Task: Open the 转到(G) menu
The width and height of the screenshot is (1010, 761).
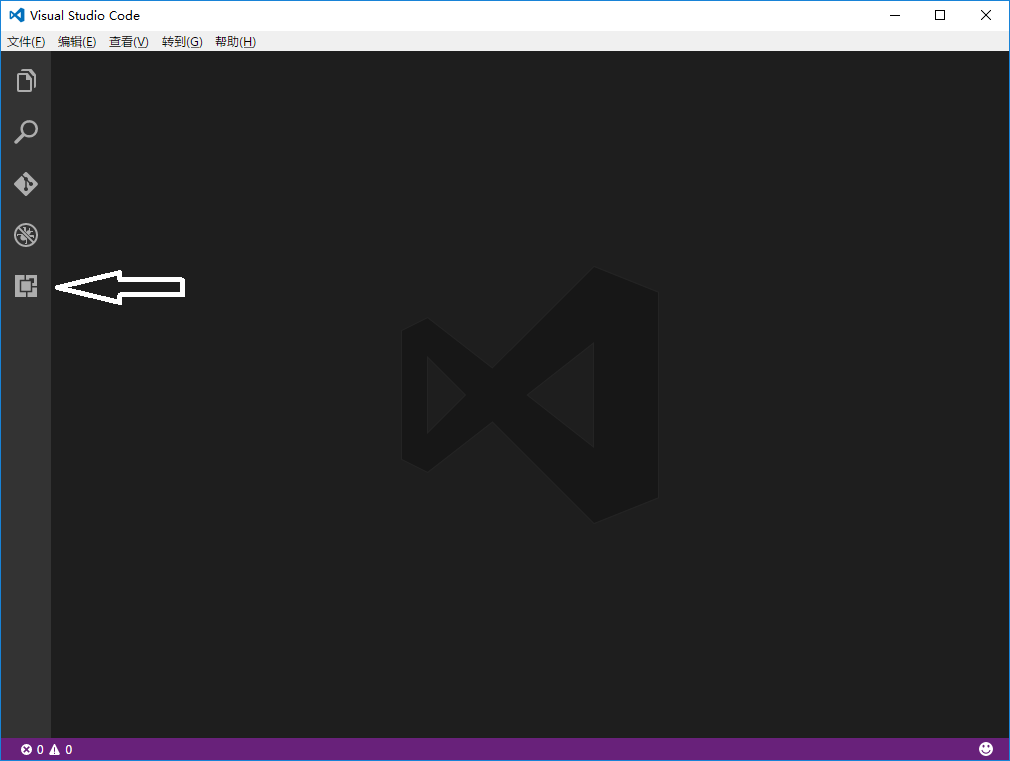Action: pyautogui.click(x=182, y=42)
